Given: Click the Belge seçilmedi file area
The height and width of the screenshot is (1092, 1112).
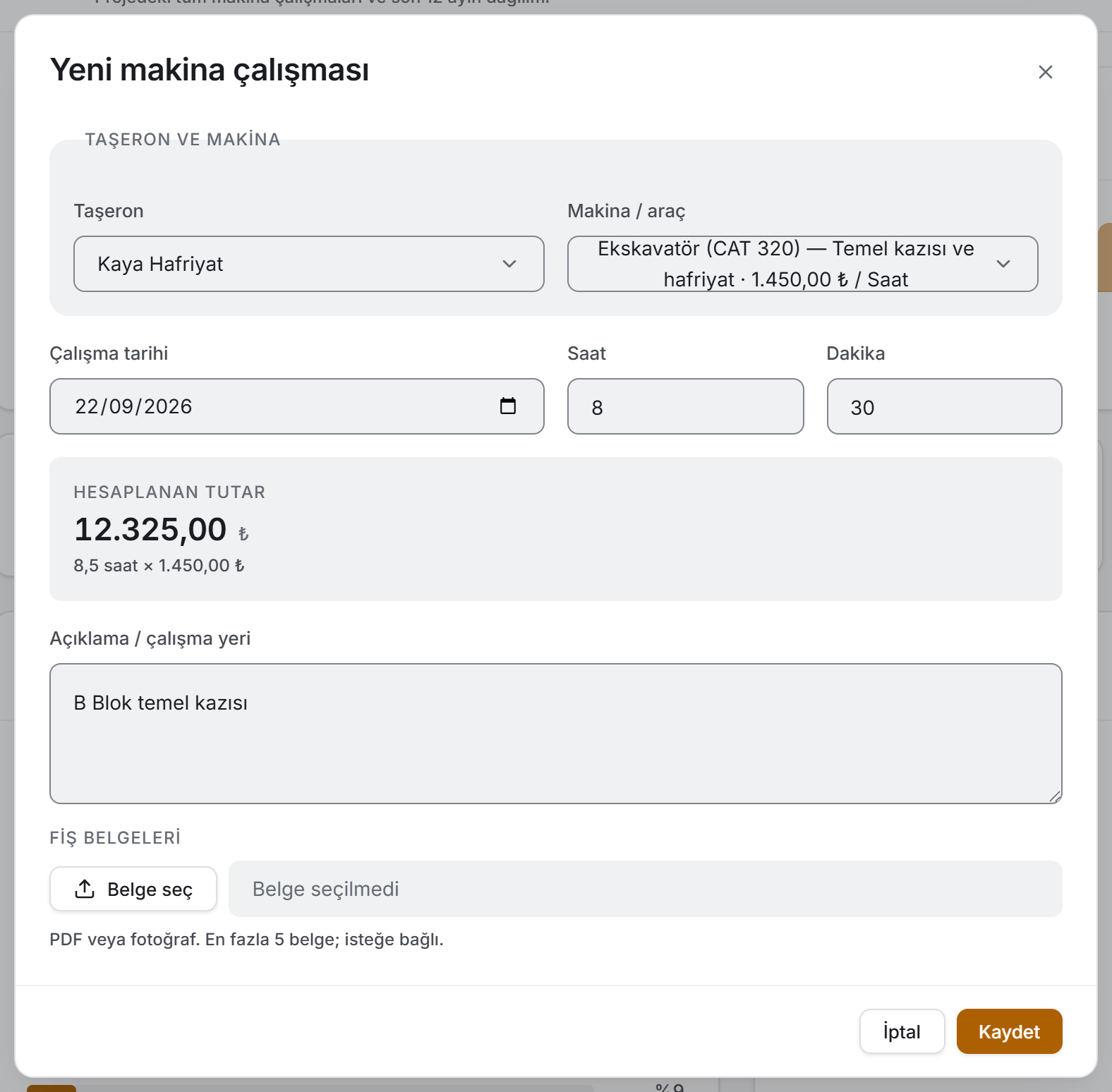Looking at the screenshot, I should point(645,889).
